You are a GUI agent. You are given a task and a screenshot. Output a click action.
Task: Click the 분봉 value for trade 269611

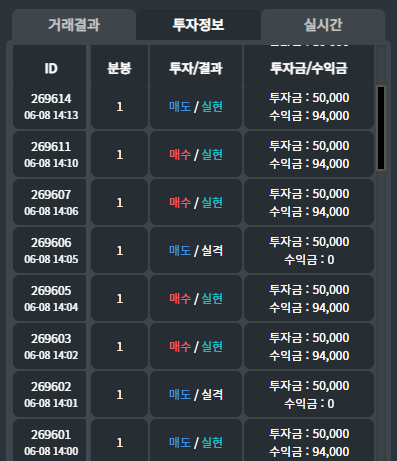point(119,155)
